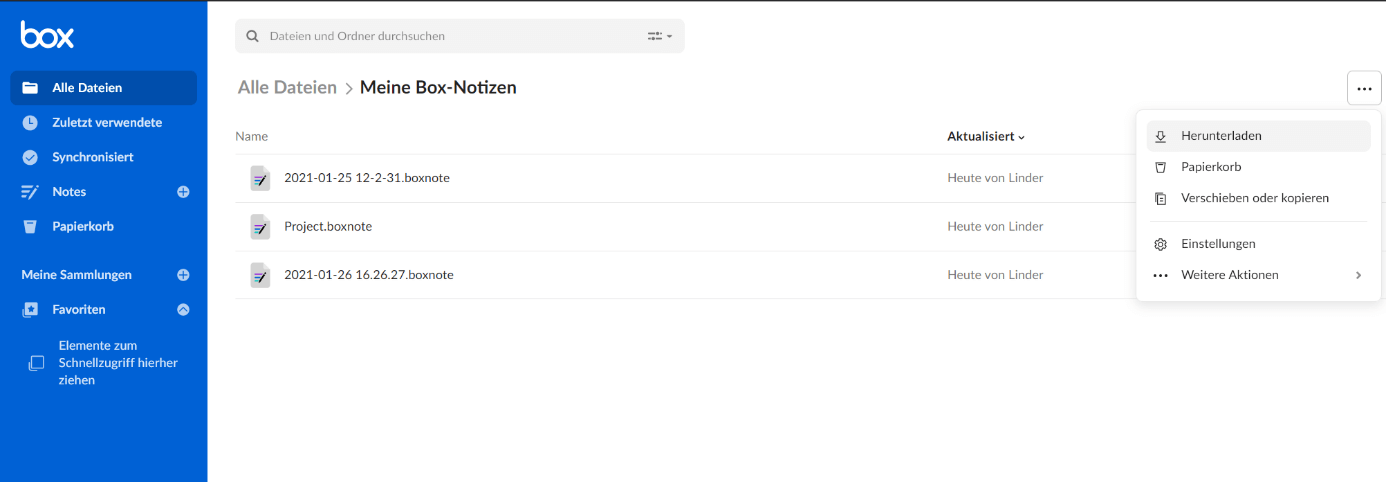The image size is (1386, 482).
Task: Add a collection via Meine Sammlungen plus
Action: tap(183, 275)
